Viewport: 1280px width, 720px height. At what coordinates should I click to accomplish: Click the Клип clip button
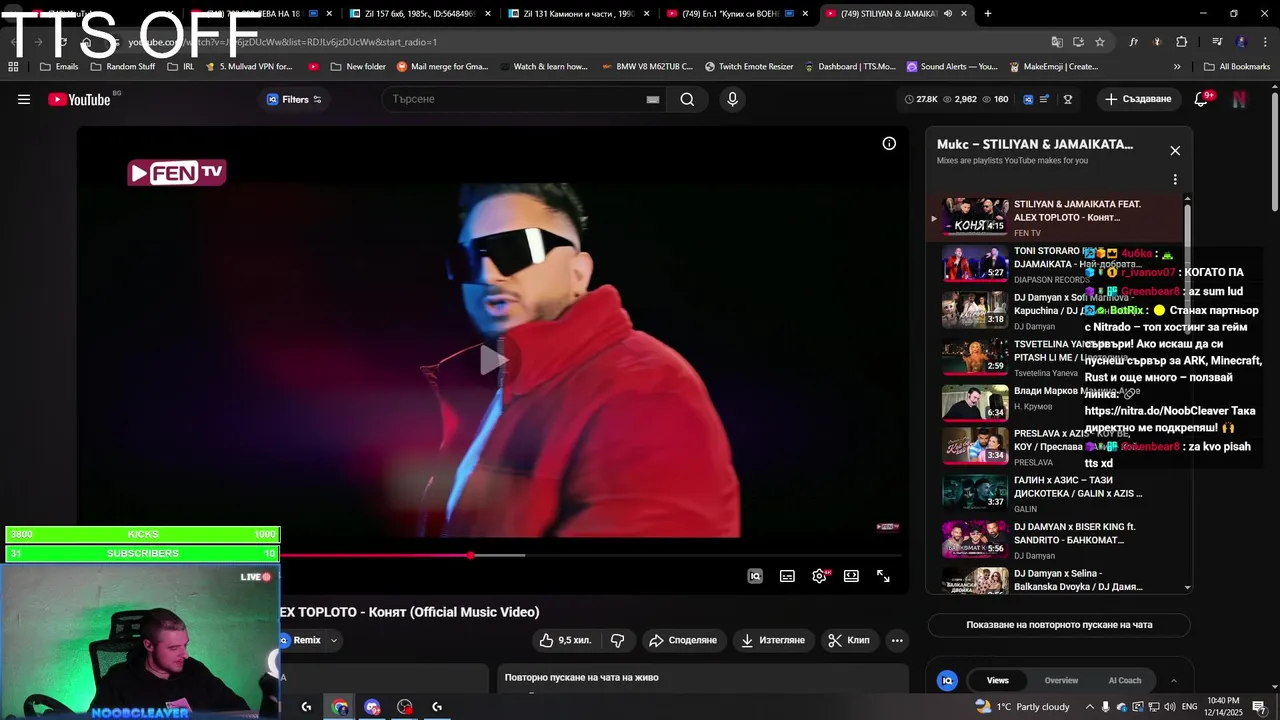coord(849,640)
